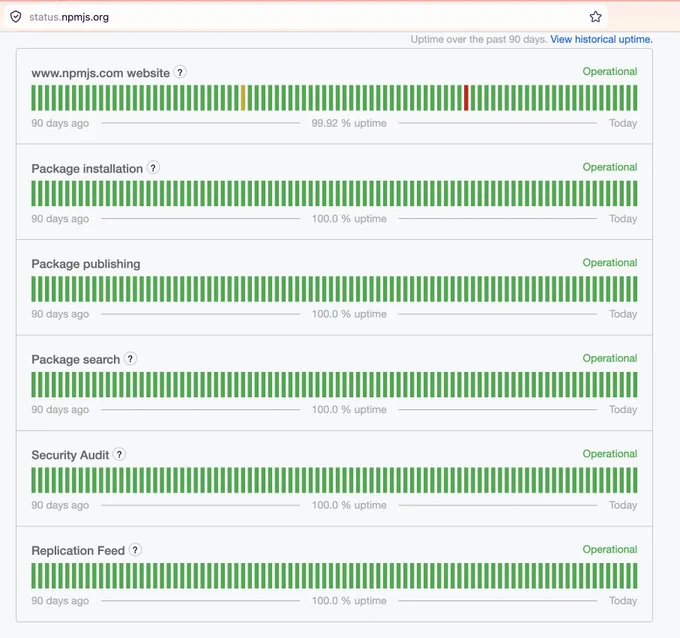
Task: Click help icon next to Package installation
Action: [x=153, y=167]
